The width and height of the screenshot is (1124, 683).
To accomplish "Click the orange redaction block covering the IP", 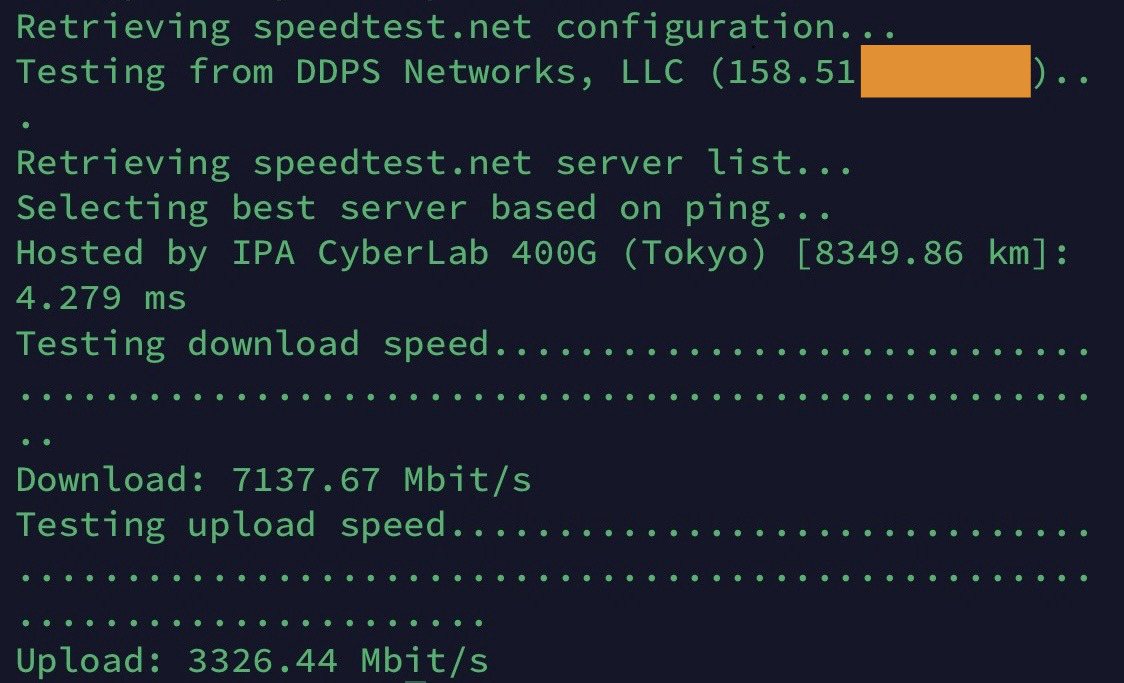I will click(945, 72).
